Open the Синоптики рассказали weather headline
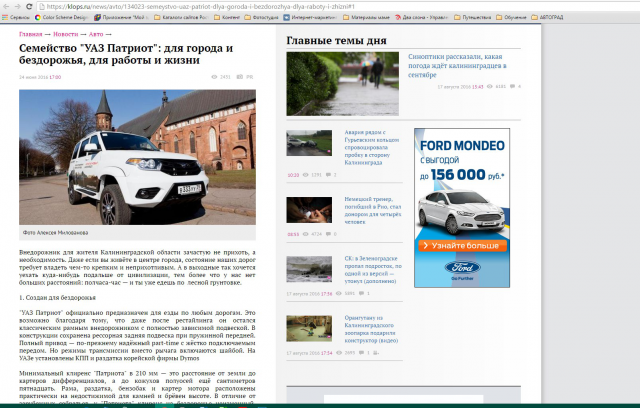This screenshot has width=640, height=408. (458, 66)
